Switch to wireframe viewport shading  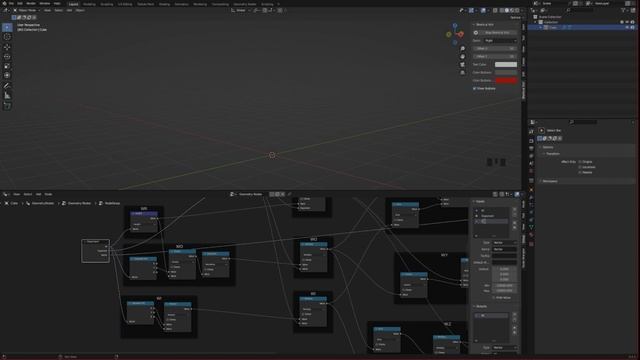tap(502, 10)
